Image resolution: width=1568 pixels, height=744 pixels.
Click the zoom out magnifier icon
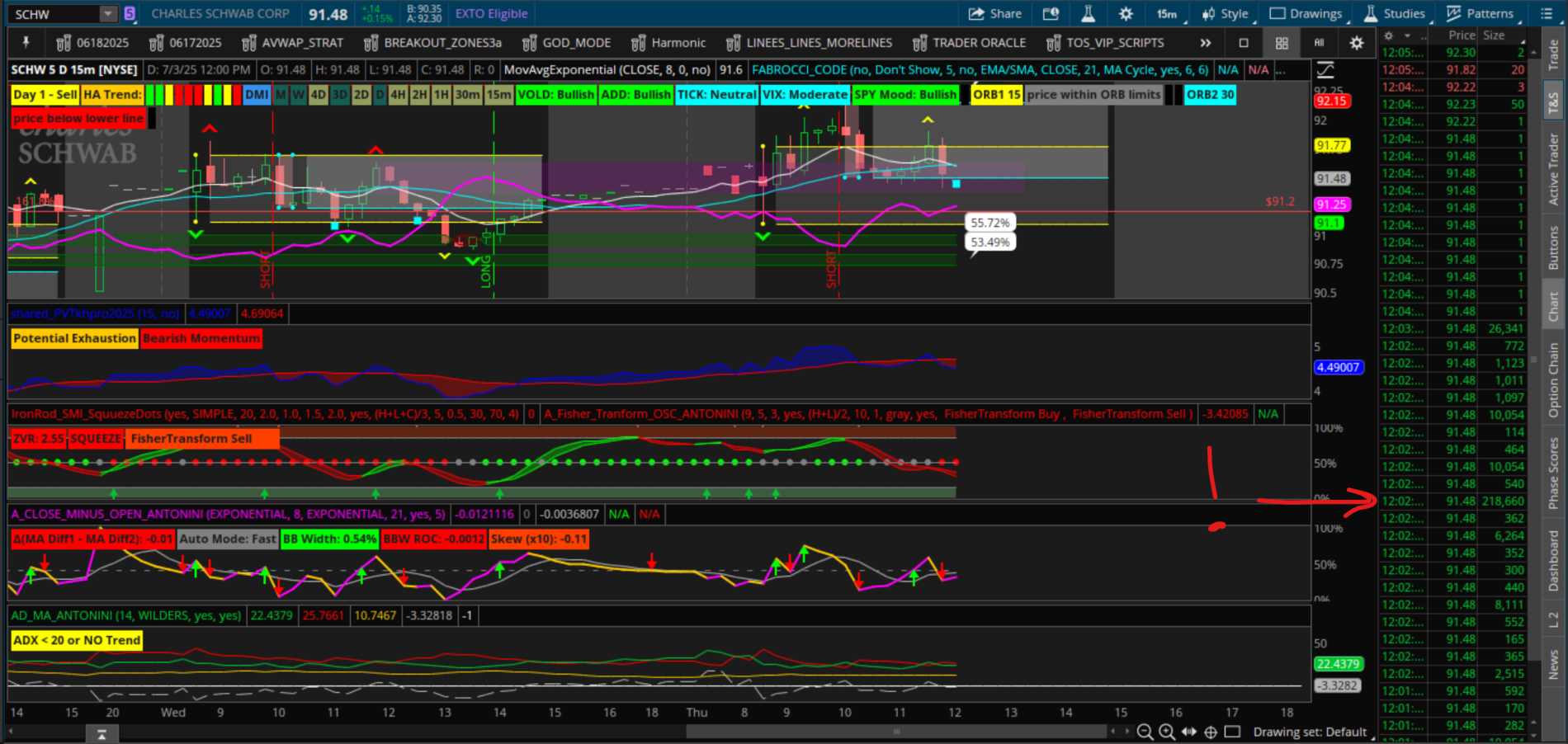[x=1145, y=732]
